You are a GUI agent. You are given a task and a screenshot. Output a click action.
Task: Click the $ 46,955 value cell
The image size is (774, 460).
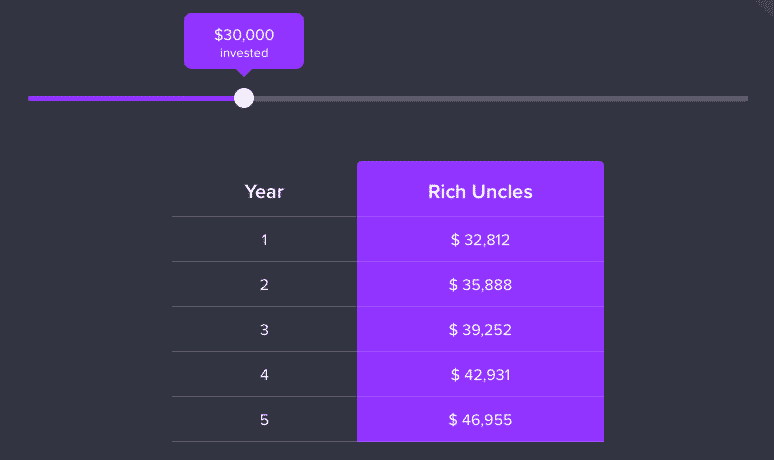pyautogui.click(x=480, y=420)
